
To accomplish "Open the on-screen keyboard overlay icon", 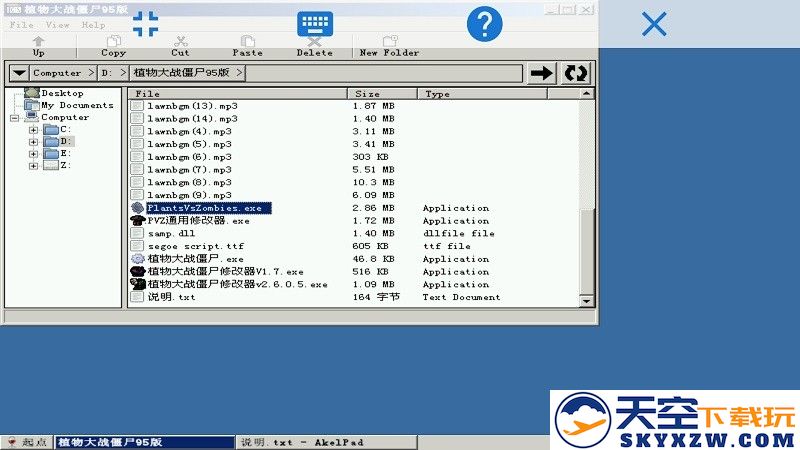I will click(315, 23).
